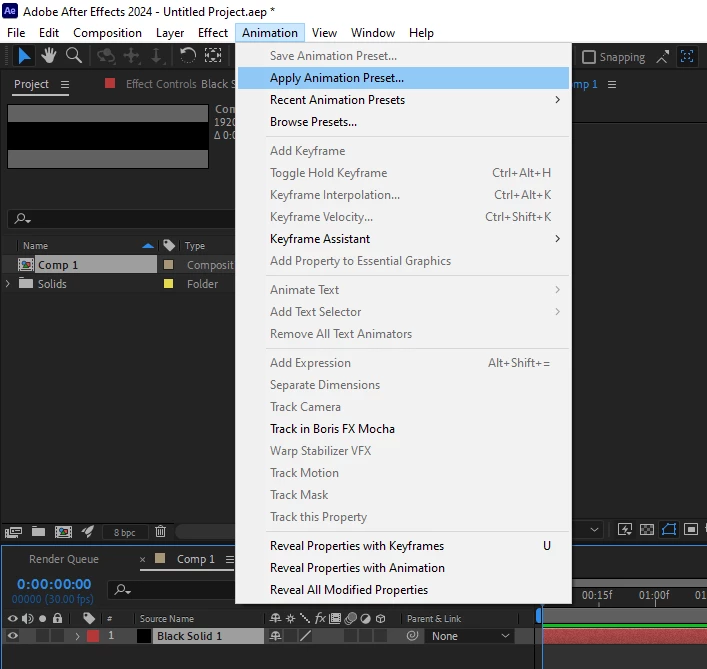Switch to Render Queue tab

[64, 559]
